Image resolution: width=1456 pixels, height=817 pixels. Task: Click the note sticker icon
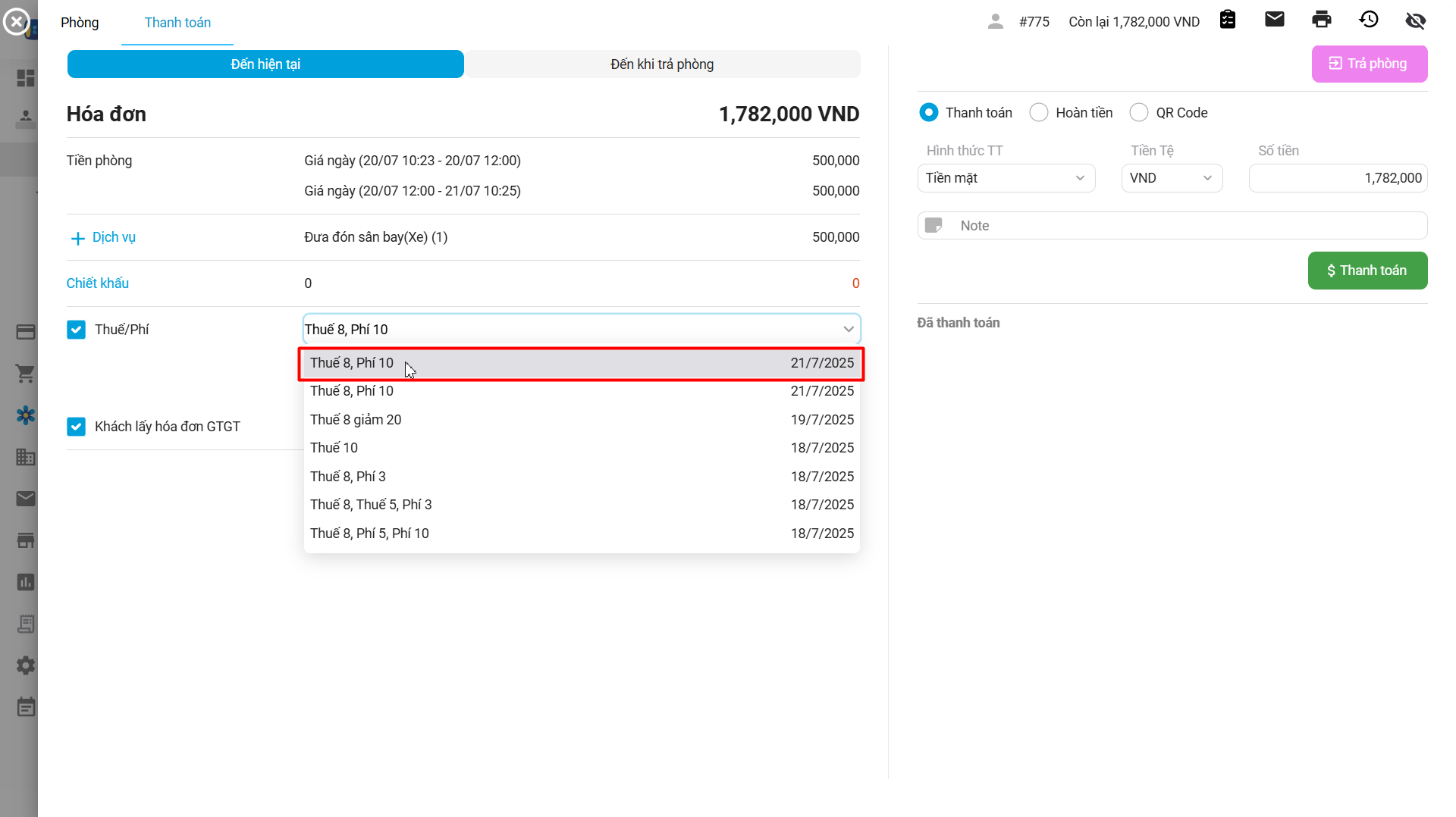tap(934, 226)
